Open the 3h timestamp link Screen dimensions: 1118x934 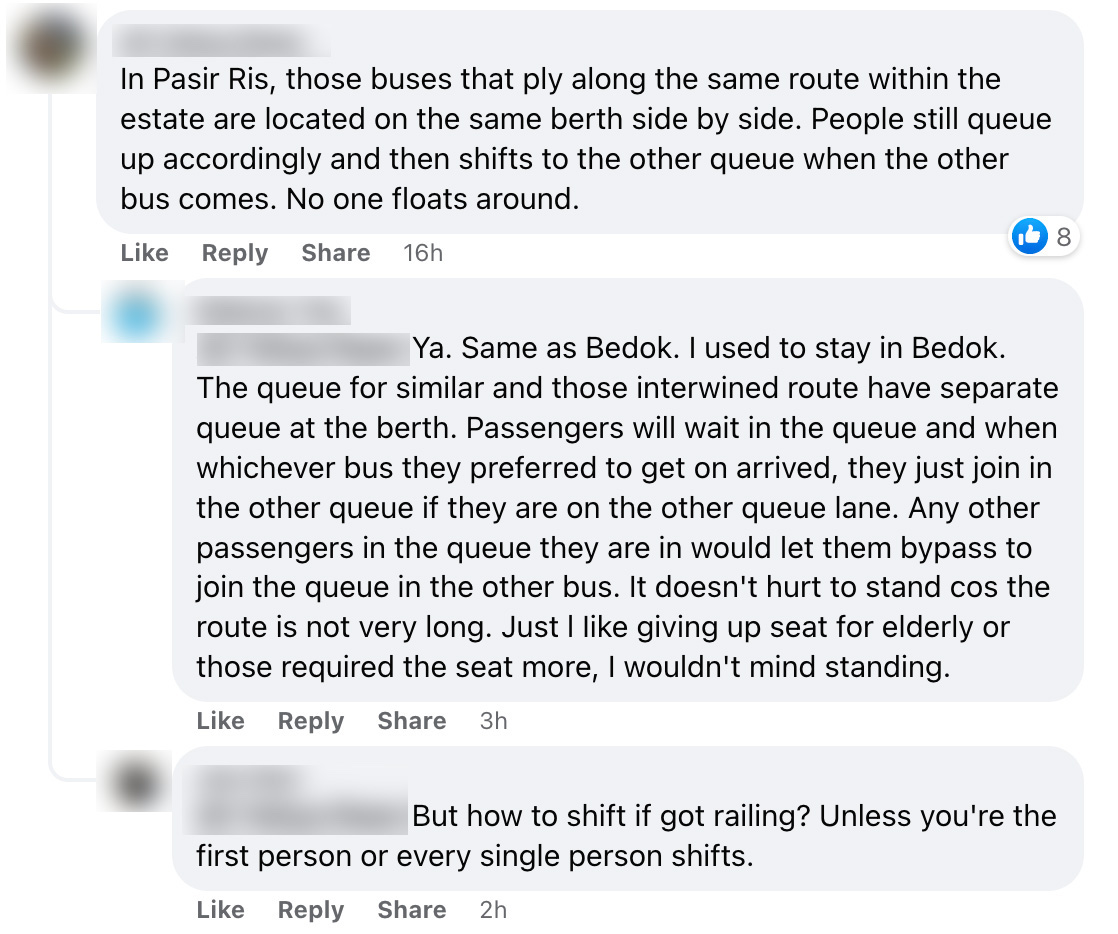493,721
